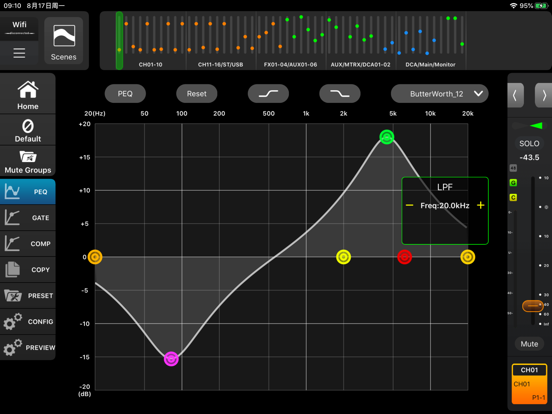This screenshot has height=414, width=552.
Task: Decrease LPF frequency with minus
Action: click(409, 205)
